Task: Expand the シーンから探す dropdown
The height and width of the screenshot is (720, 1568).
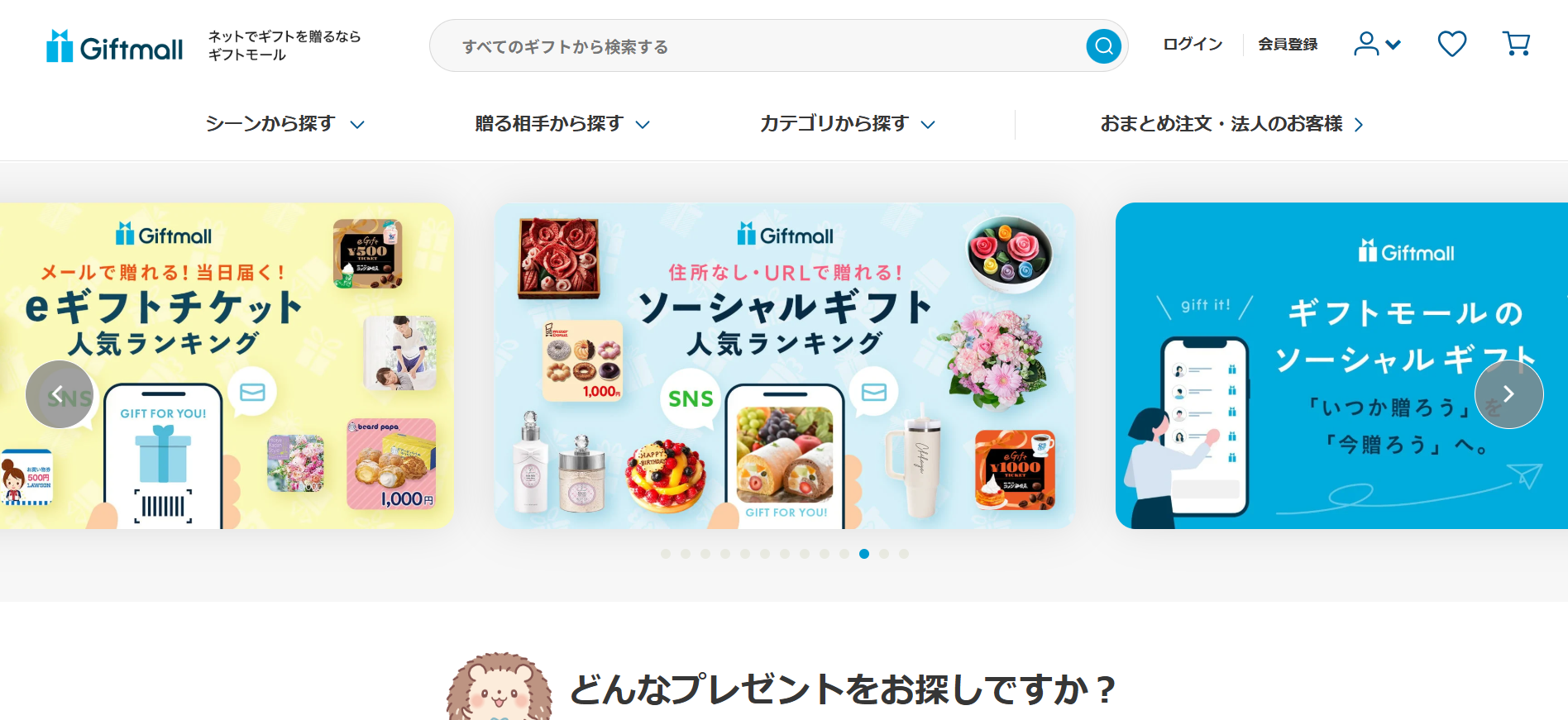Action: click(285, 124)
